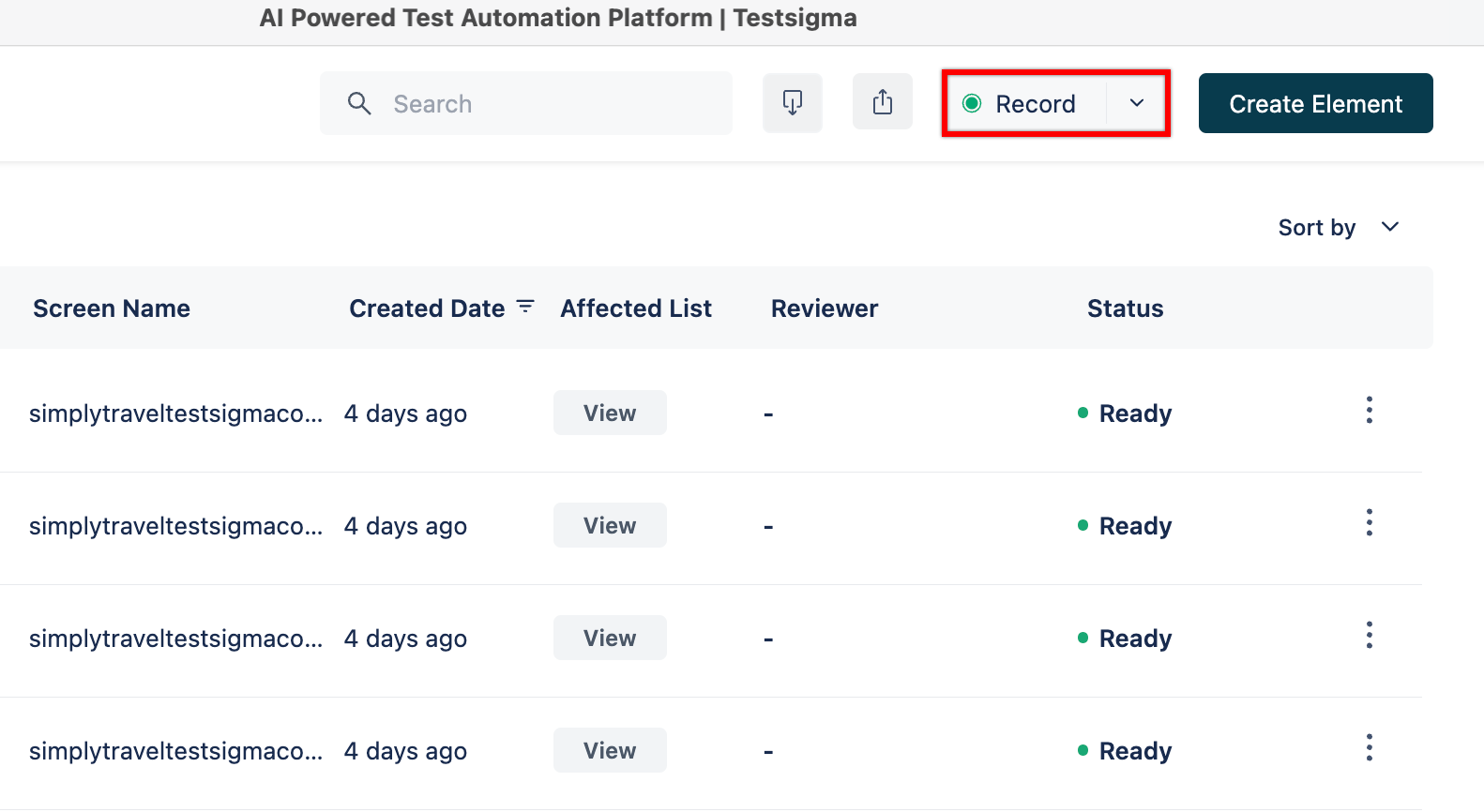The height and width of the screenshot is (812, 1484).
Task: Click Ready status in the third row
Action: (x=1125, y=639)
